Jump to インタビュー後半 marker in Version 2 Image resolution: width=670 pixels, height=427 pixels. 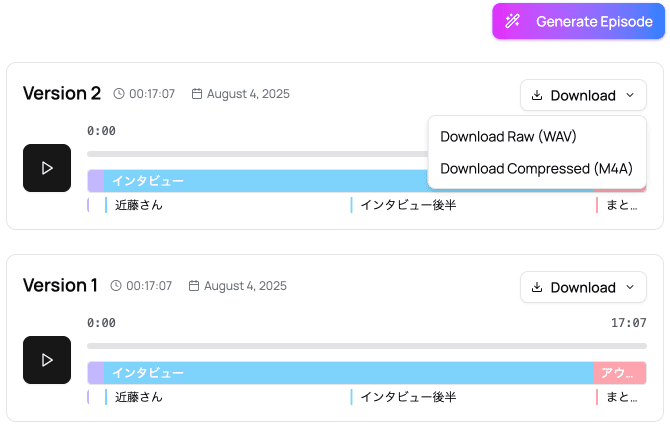click(407, 205)
